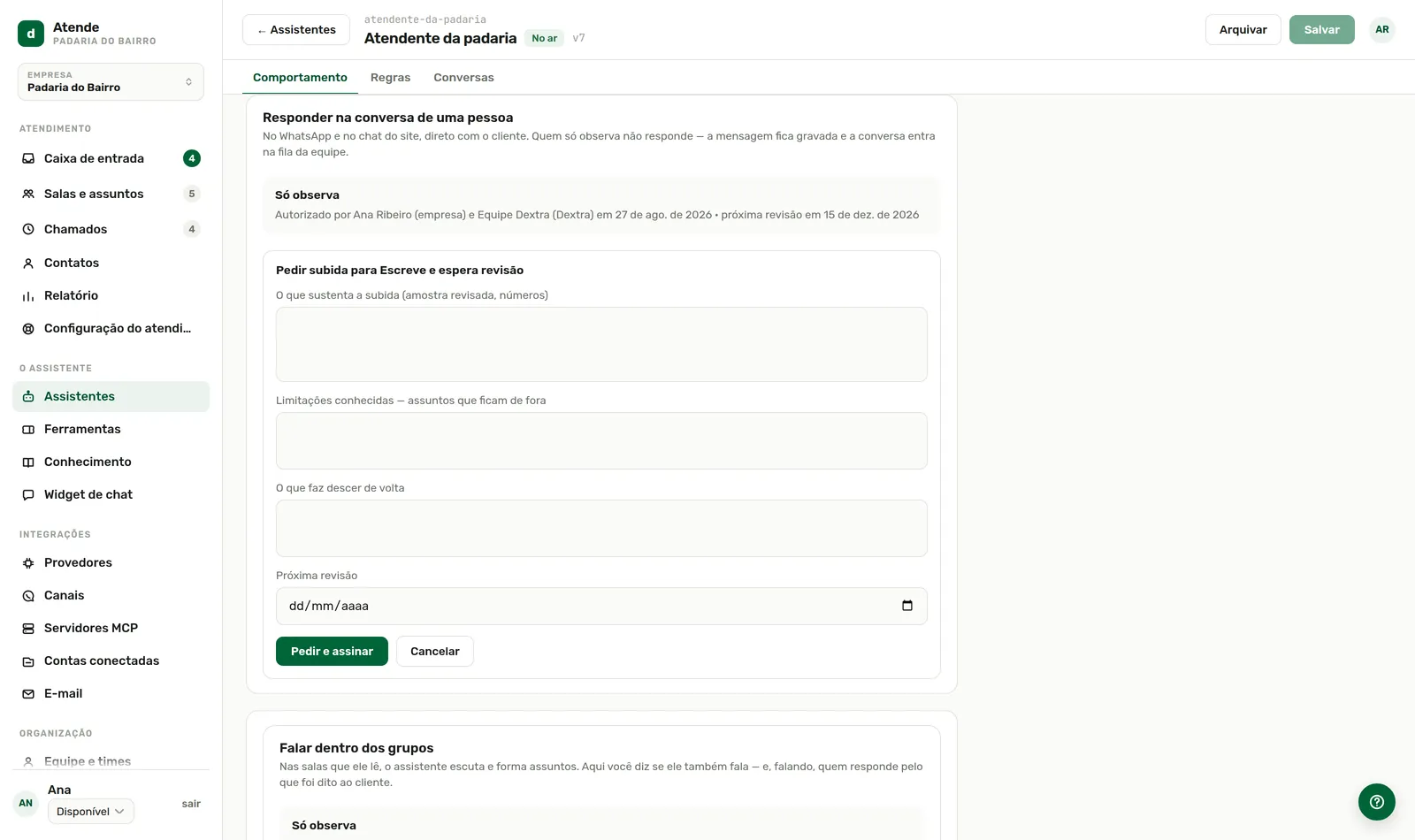Click the v7 version label
1415x840 pixels.
pyautogui.click(x=578, y=38)
